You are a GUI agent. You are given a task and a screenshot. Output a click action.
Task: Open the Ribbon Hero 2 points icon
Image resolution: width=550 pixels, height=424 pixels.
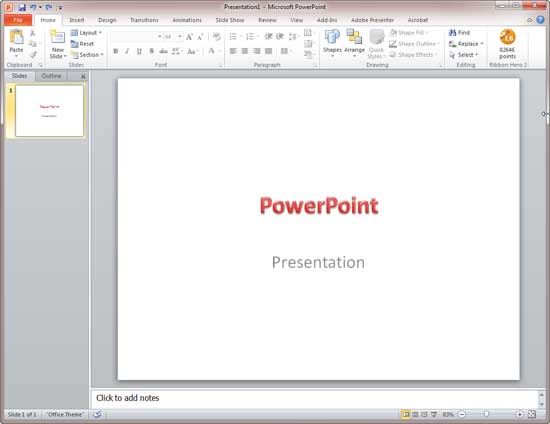pyautogui.click(x=507, y=37)
